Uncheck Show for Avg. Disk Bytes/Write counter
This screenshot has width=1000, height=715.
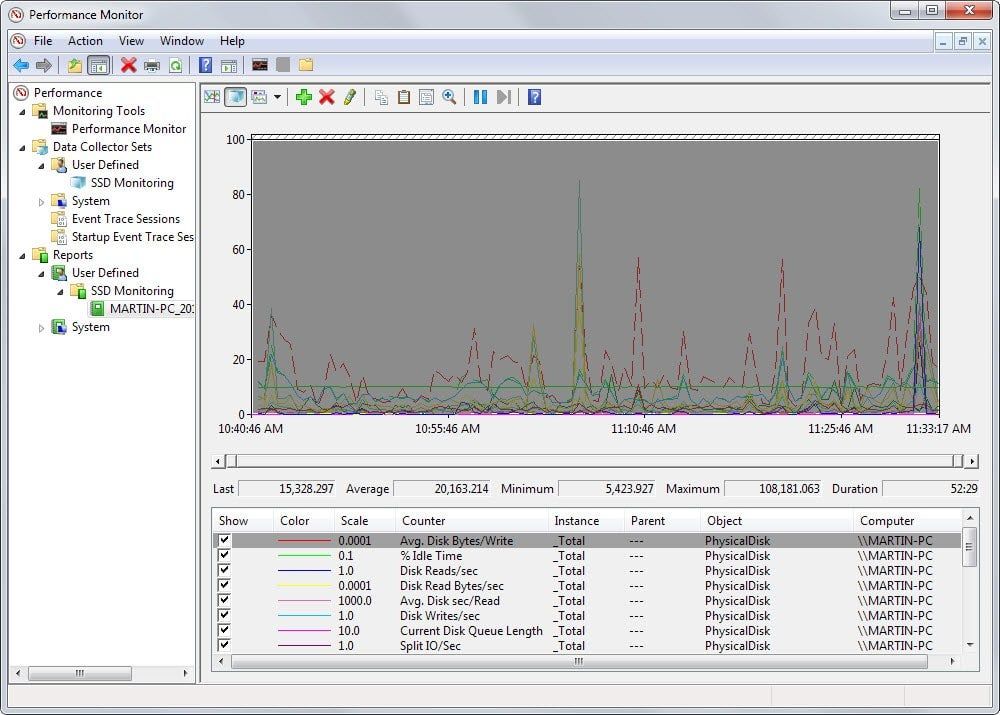click(224, 540)
